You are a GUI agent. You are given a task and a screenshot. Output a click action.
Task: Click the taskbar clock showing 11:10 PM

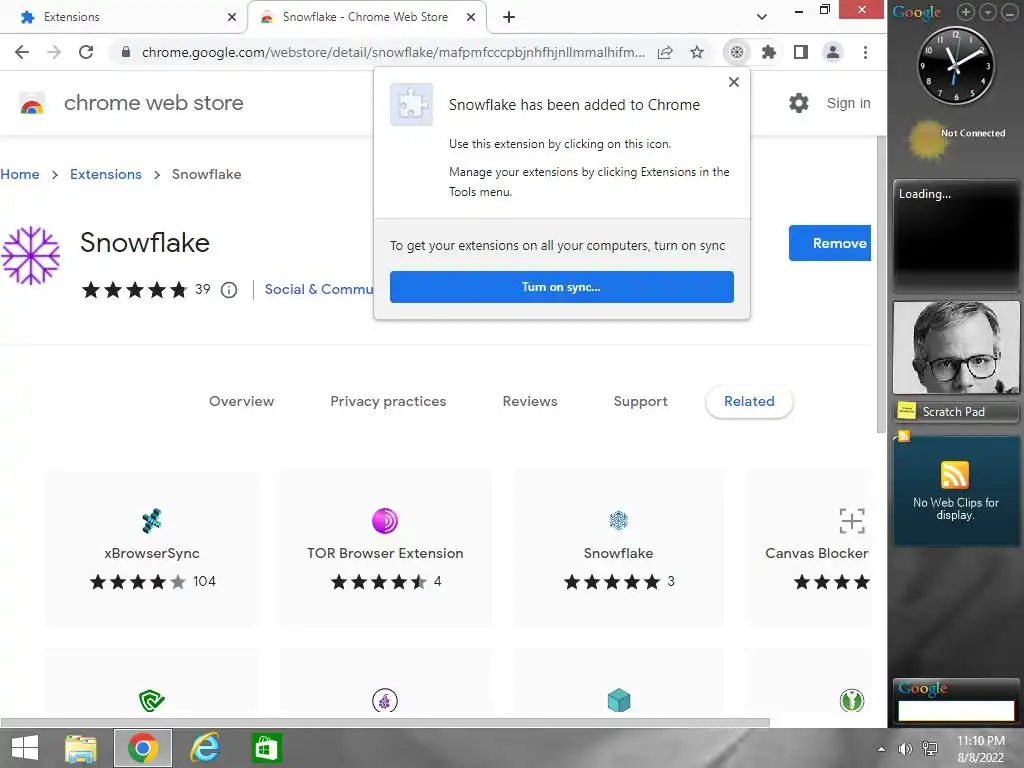[x=980, y=749]
